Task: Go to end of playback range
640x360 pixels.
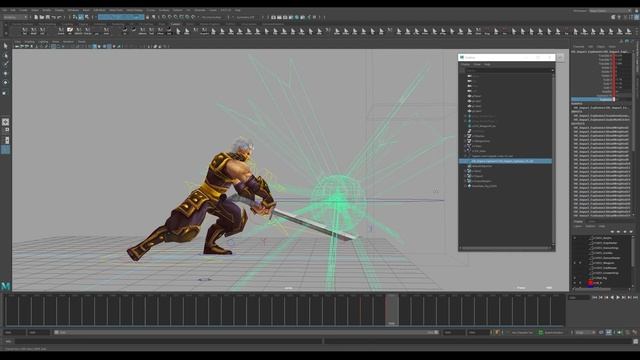Action: [636, 298]
